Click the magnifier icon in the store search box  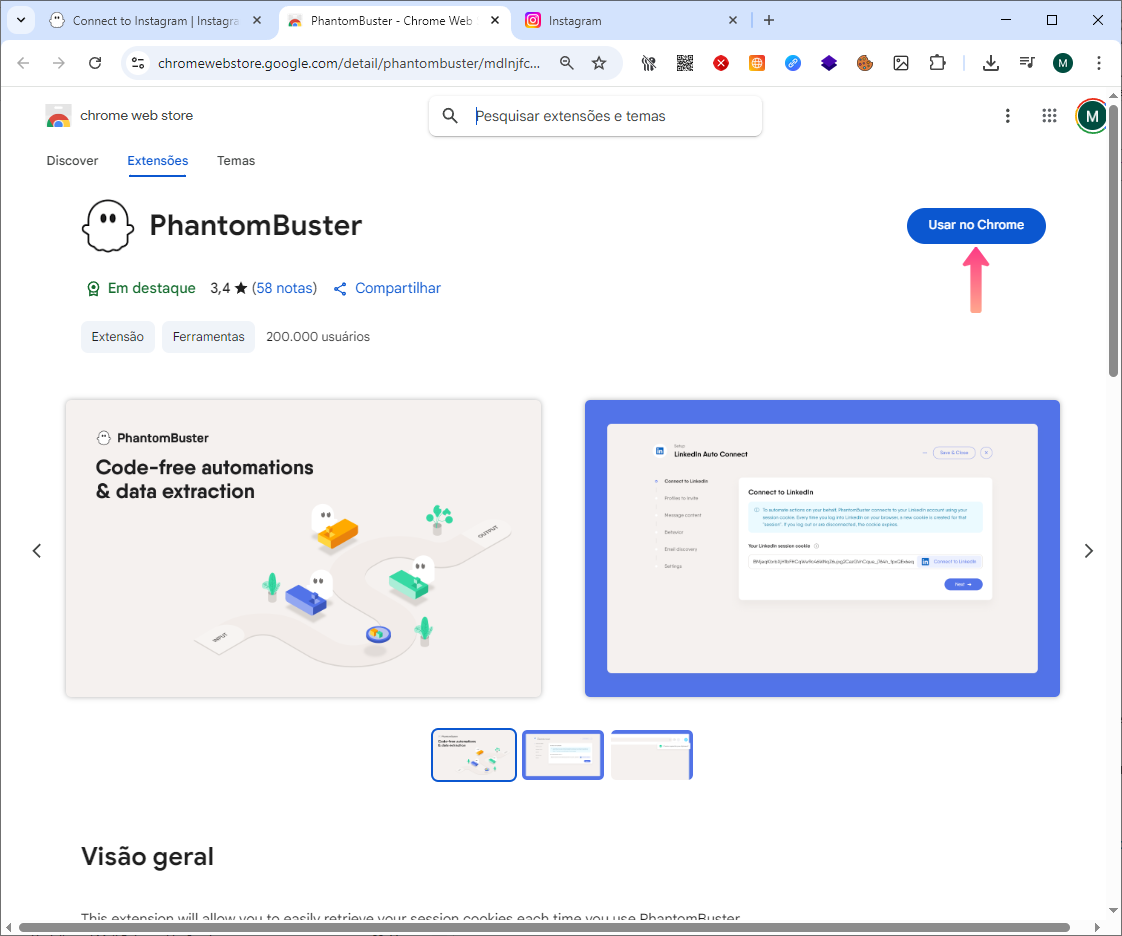[x=449, y=116]
